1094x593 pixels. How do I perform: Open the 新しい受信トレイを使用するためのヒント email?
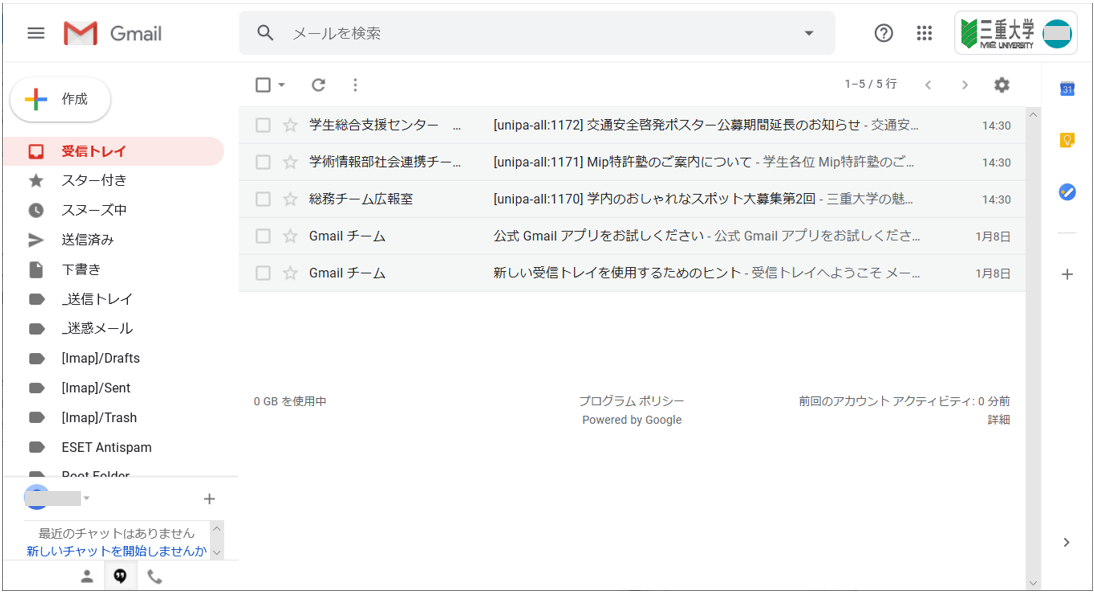tap(632, 273)
